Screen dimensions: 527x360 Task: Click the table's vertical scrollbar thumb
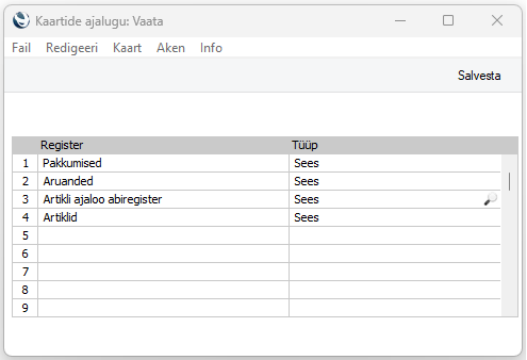pos(510,182)
